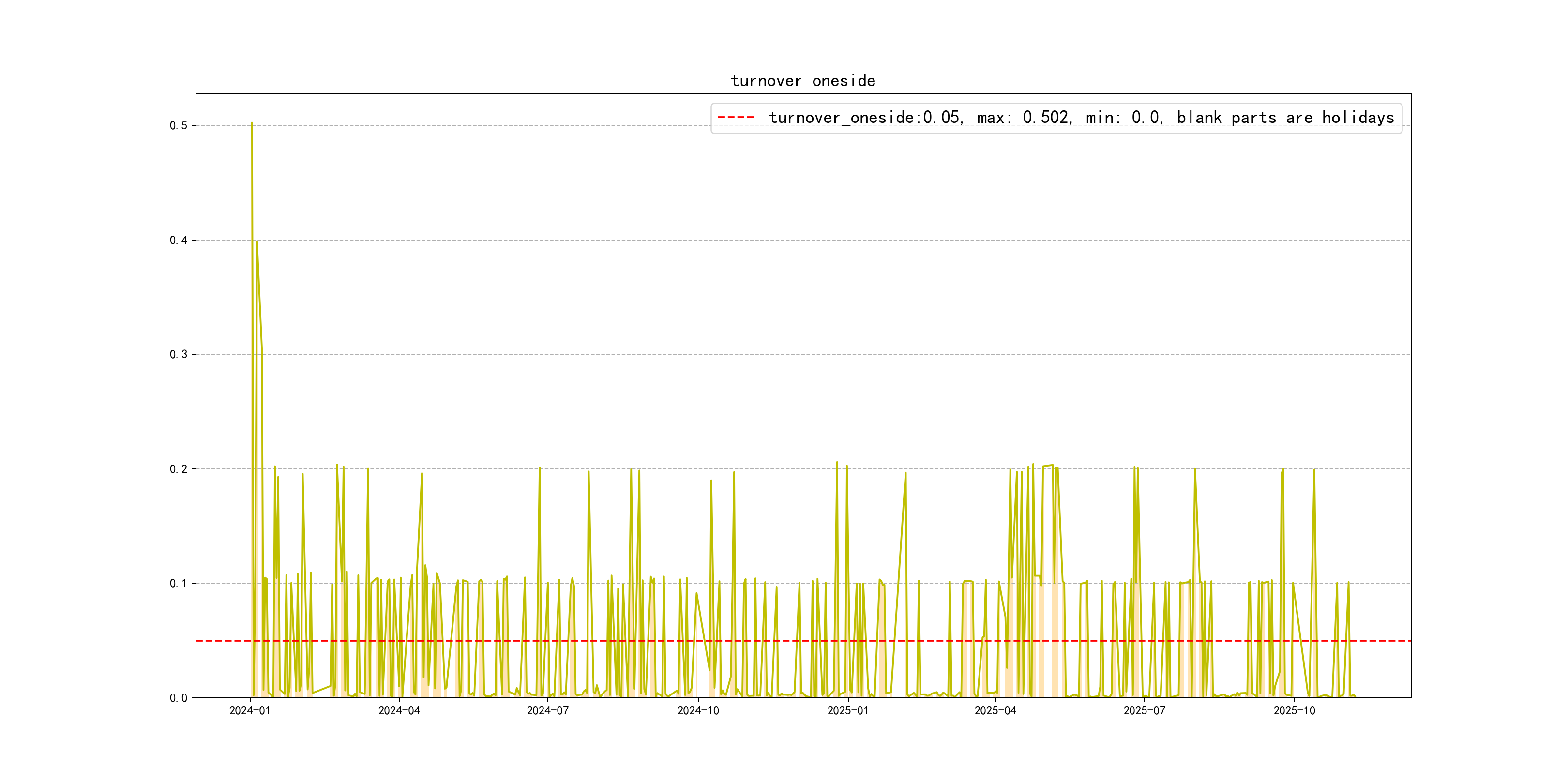Click the second tallest spike near 0.4

point(257,242)
